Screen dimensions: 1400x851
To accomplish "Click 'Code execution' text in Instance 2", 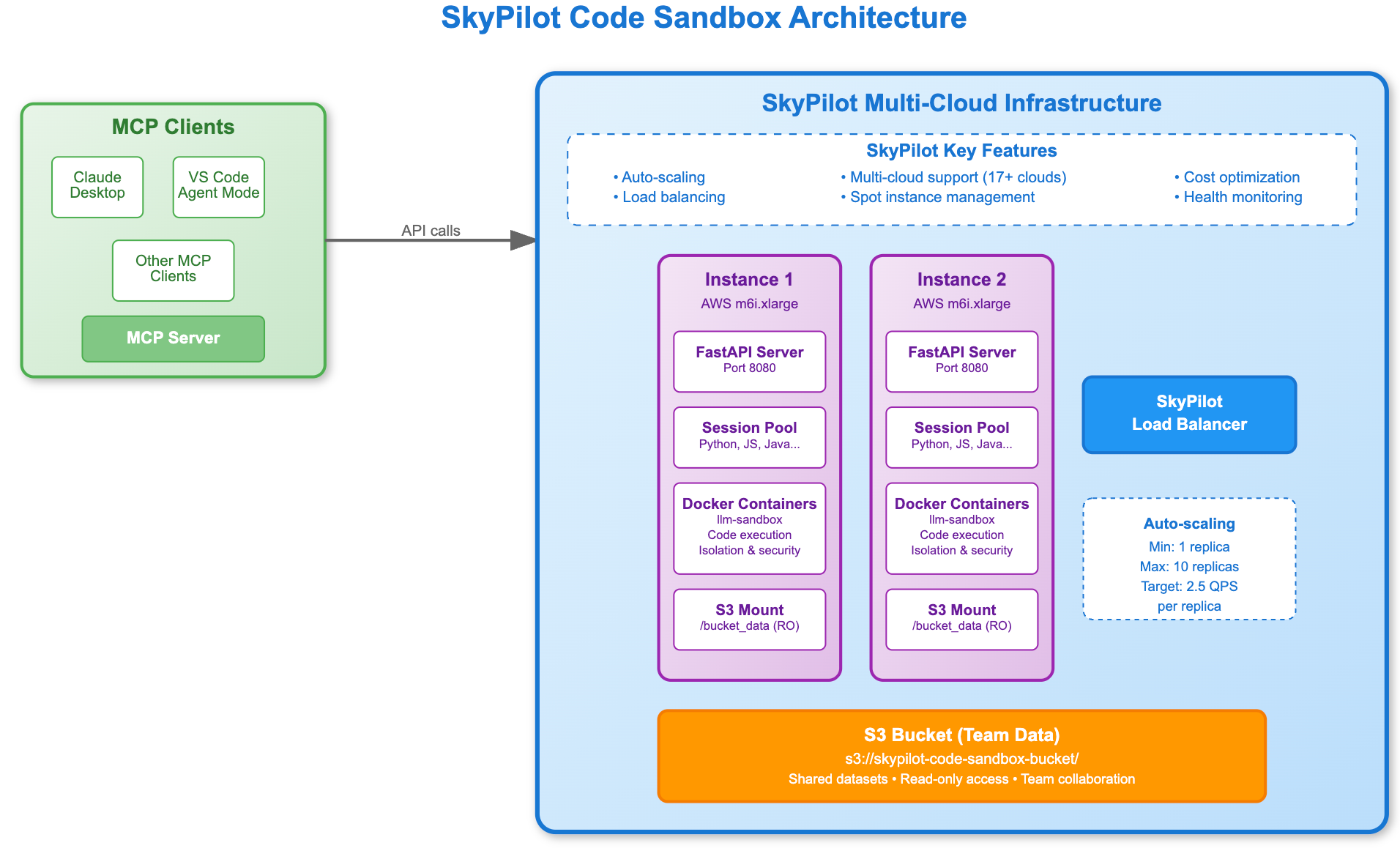I will 961,535.
